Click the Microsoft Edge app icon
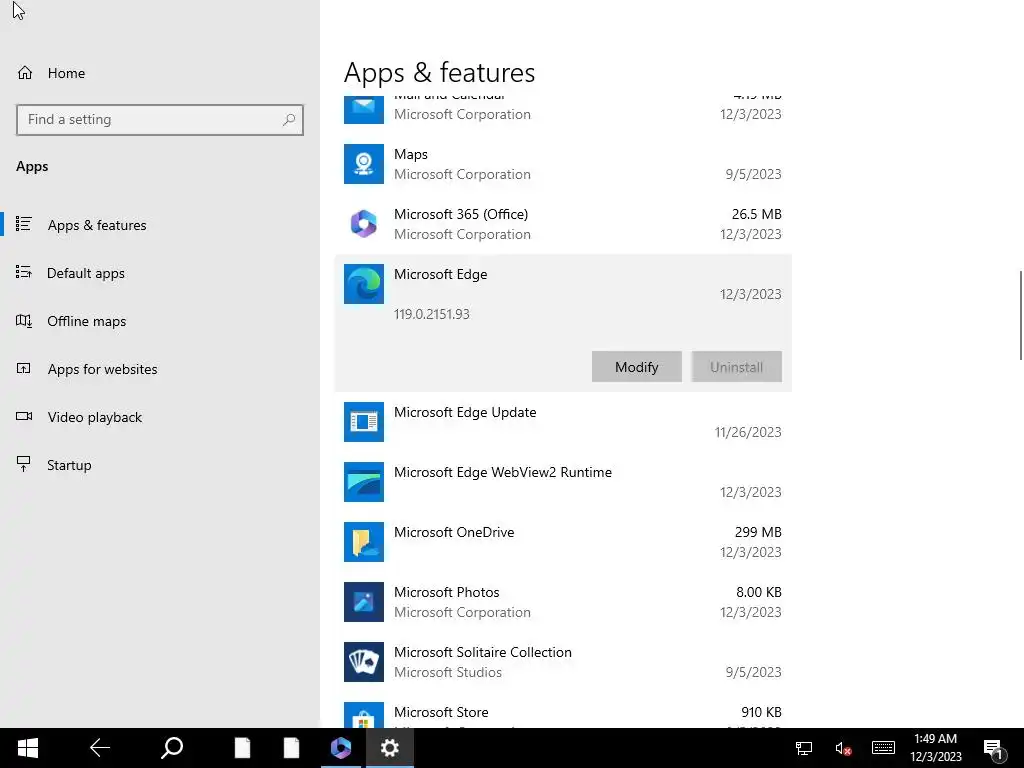Screen dimensions: 1024x768 364,284
